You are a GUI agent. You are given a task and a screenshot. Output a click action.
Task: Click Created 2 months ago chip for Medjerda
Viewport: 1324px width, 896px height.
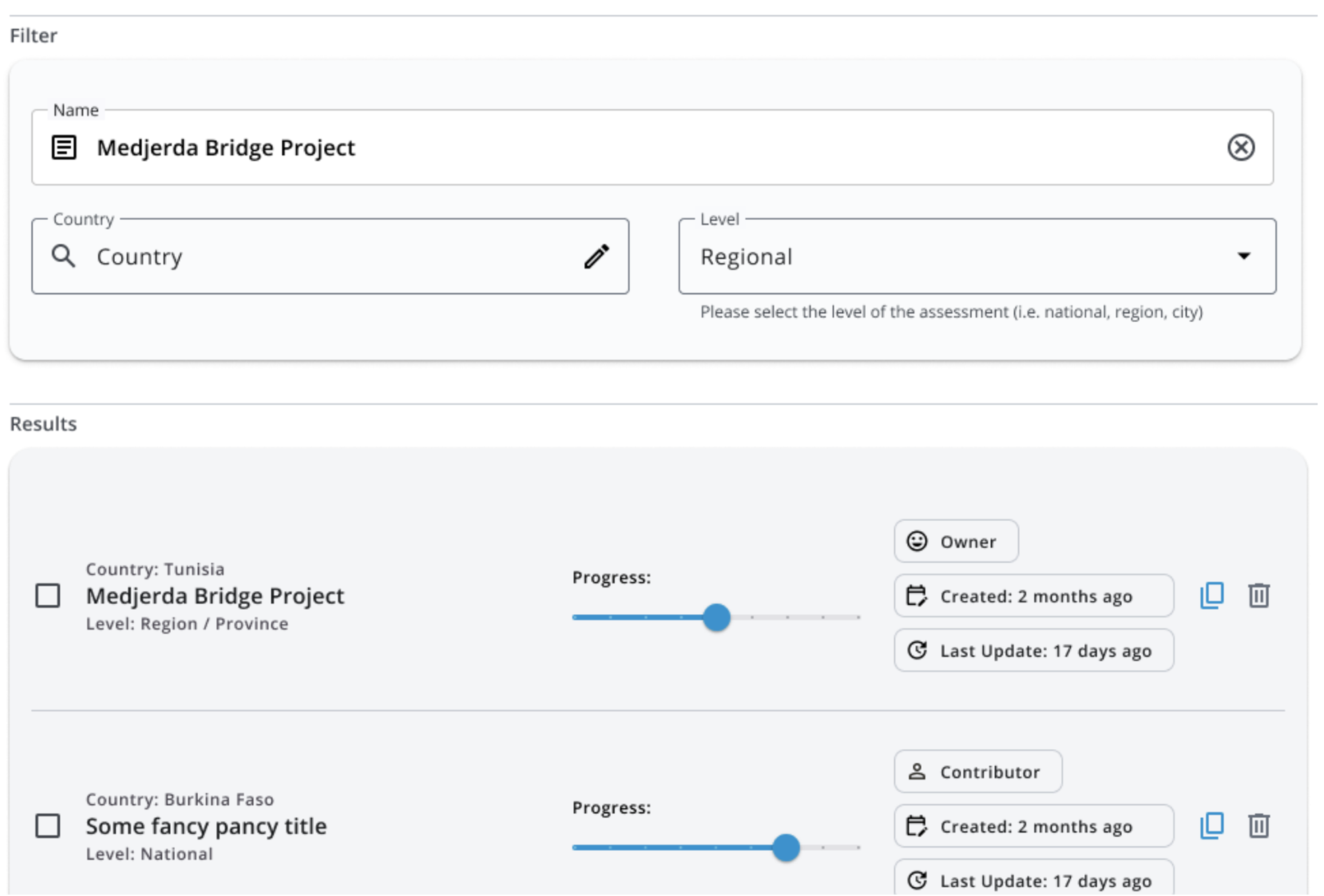1033,596
